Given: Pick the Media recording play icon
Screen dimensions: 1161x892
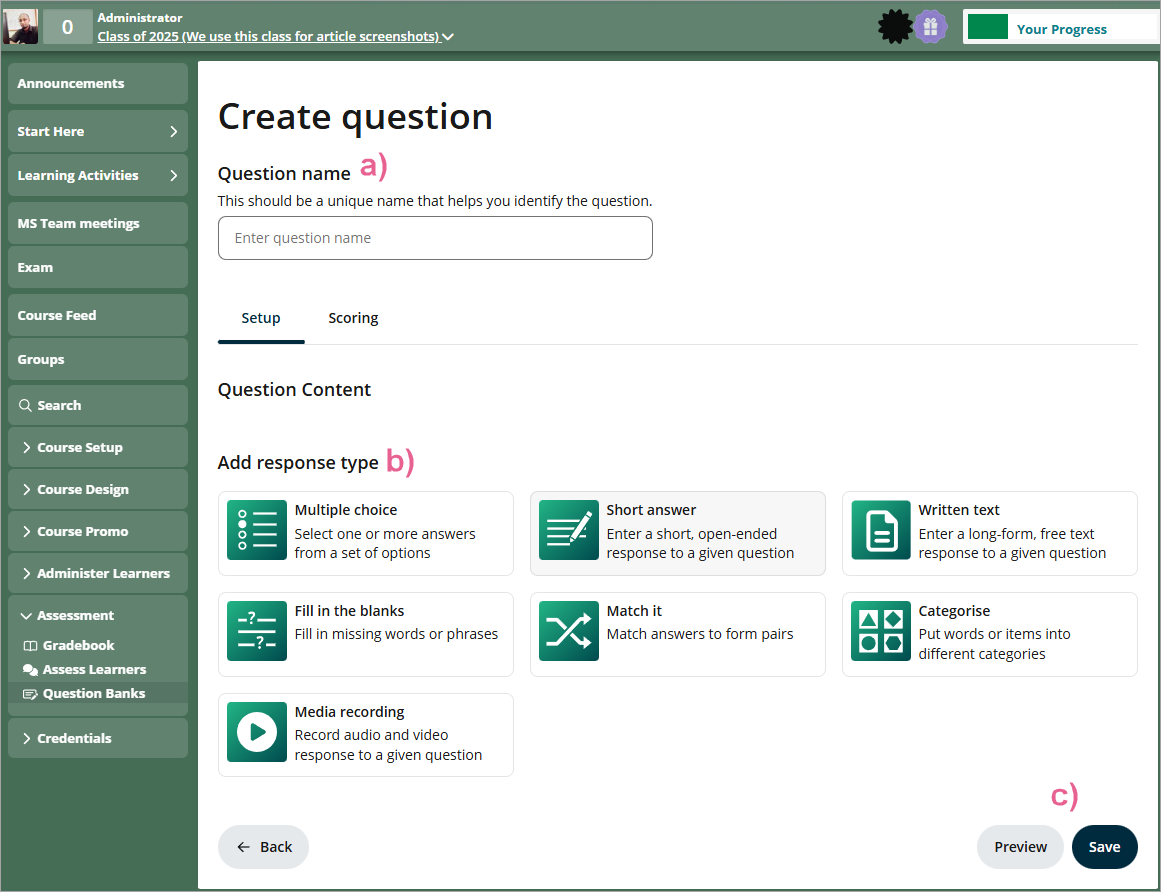Looking at the screenshot, I should pos(257,732).
